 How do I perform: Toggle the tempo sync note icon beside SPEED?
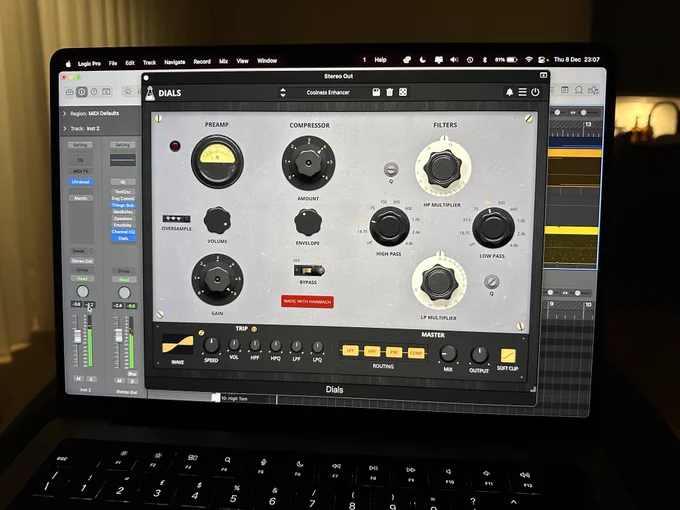pos(201,333)
